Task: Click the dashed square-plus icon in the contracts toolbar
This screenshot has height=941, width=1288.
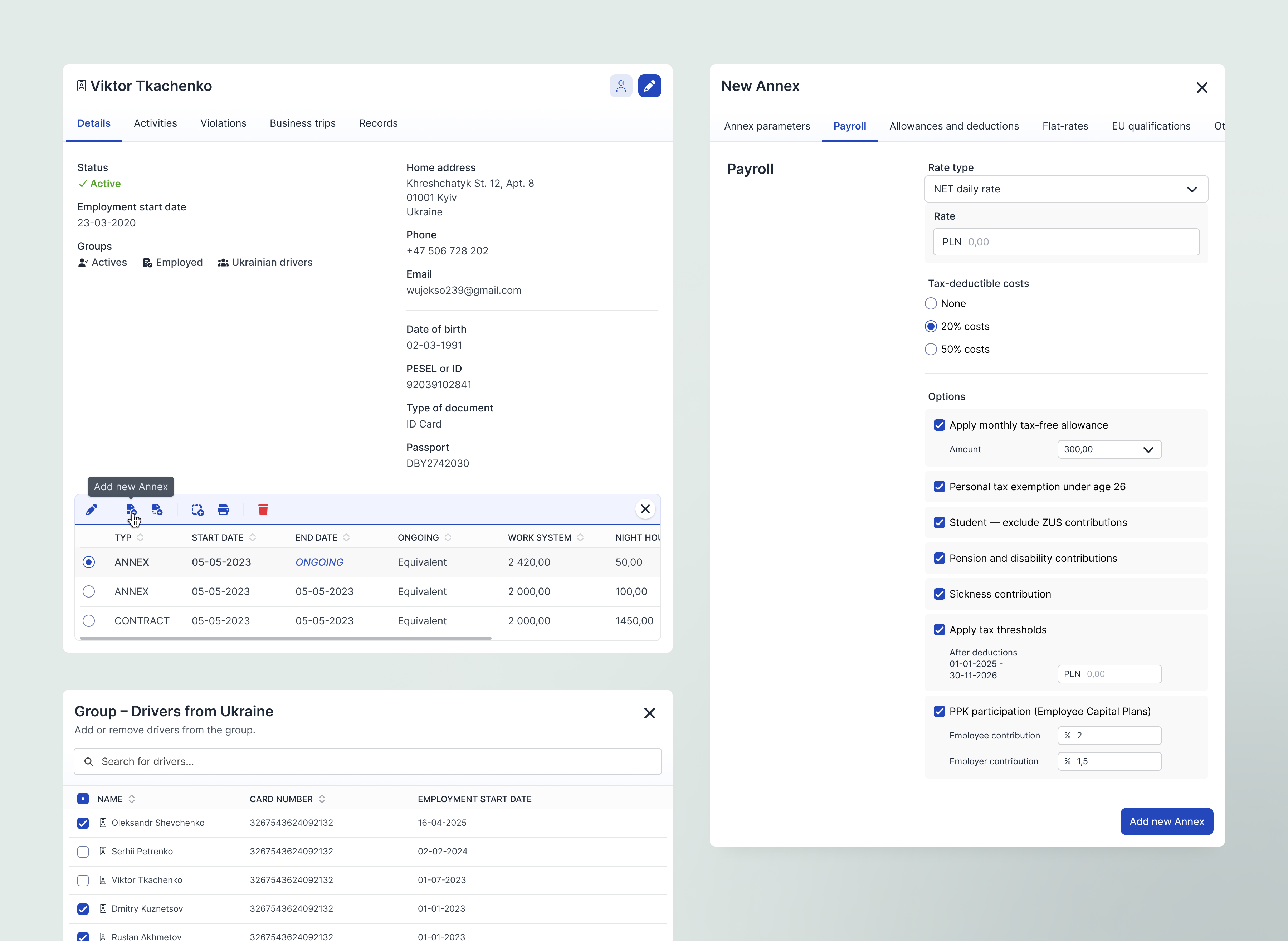Action: (x=197, y=509)
